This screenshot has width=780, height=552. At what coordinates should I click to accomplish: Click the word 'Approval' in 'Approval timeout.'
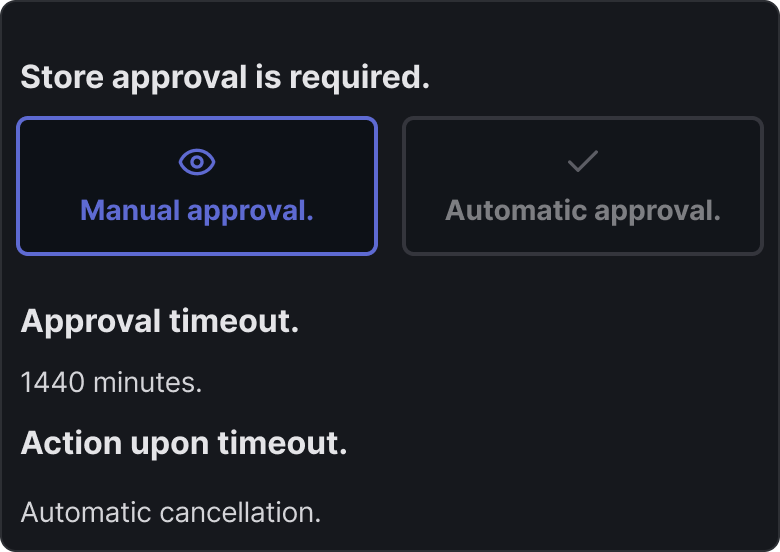(91, 322)
